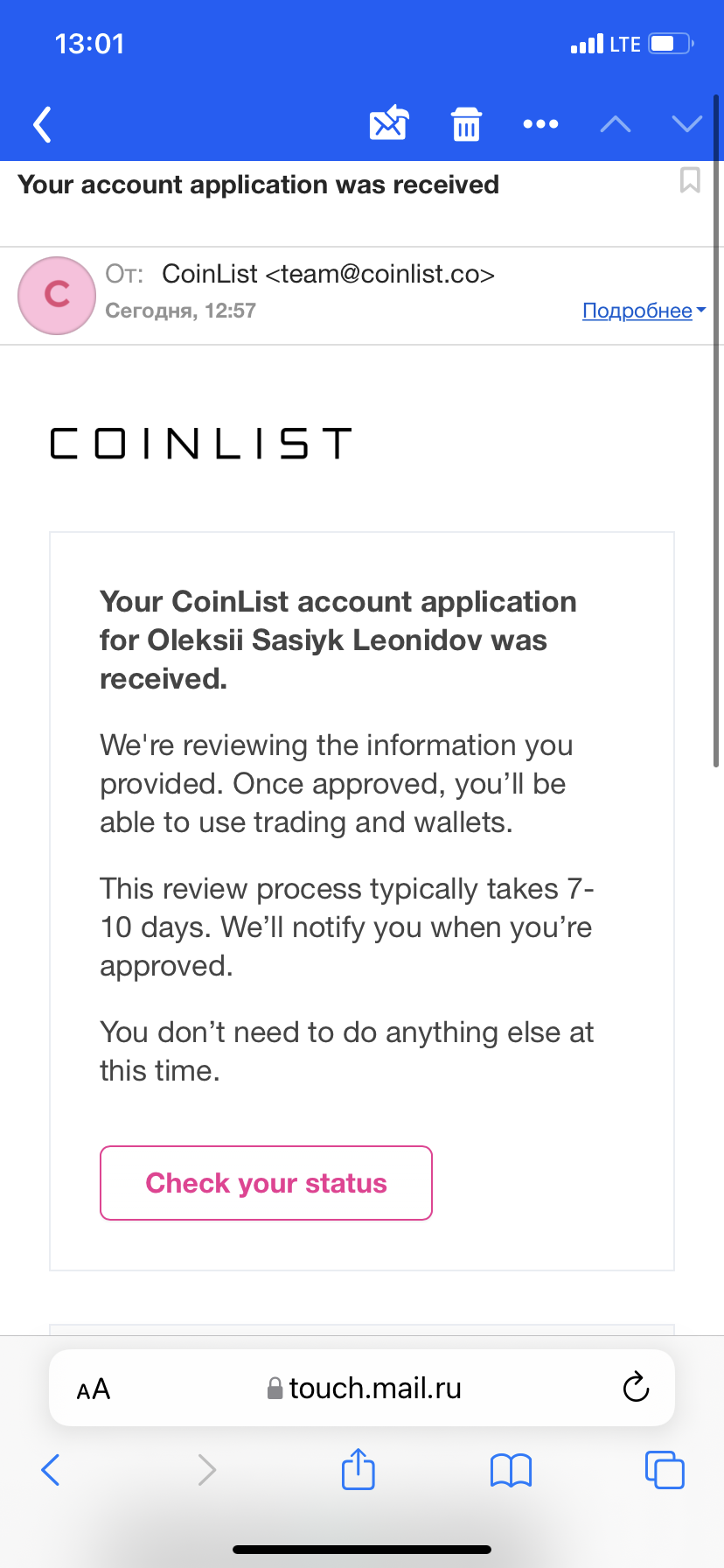Go back to the inbox list

[x=43, y=124]
